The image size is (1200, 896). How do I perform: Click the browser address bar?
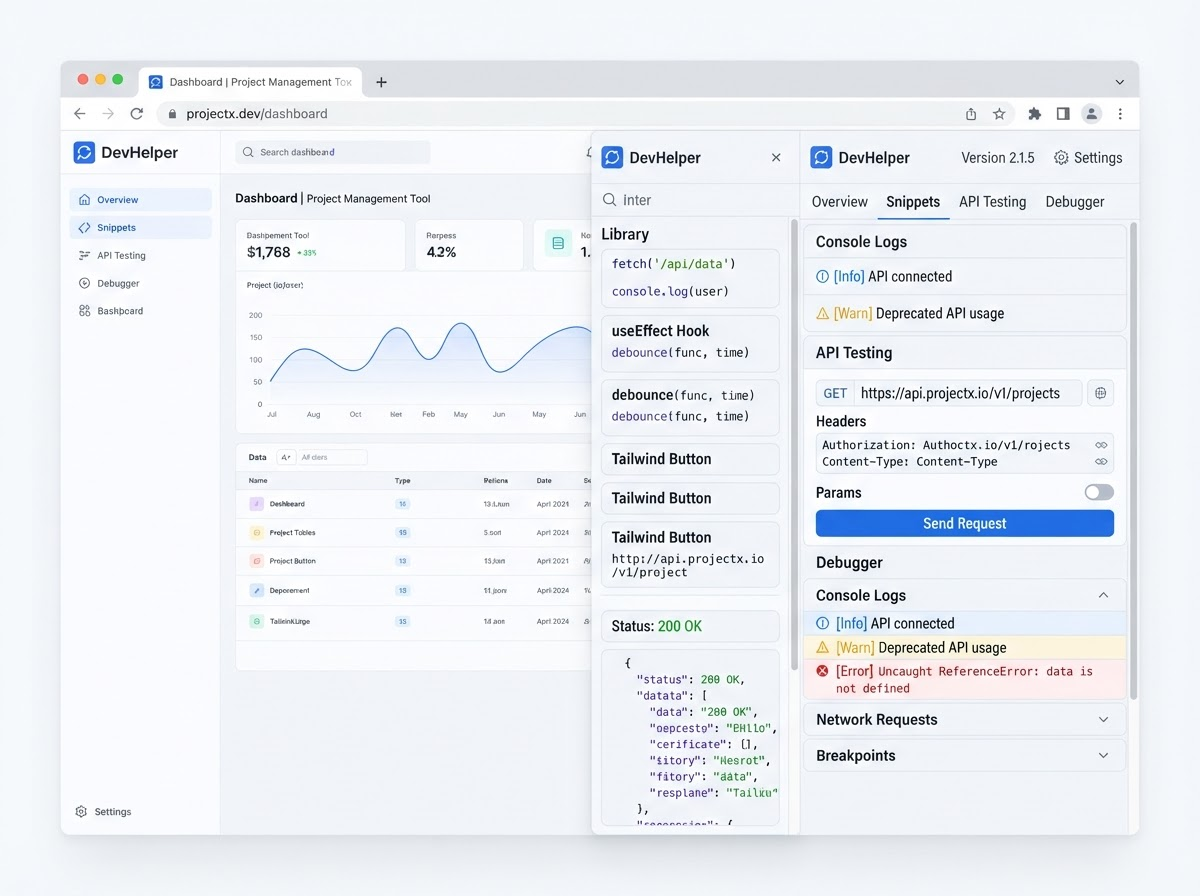tap(586, 114)
